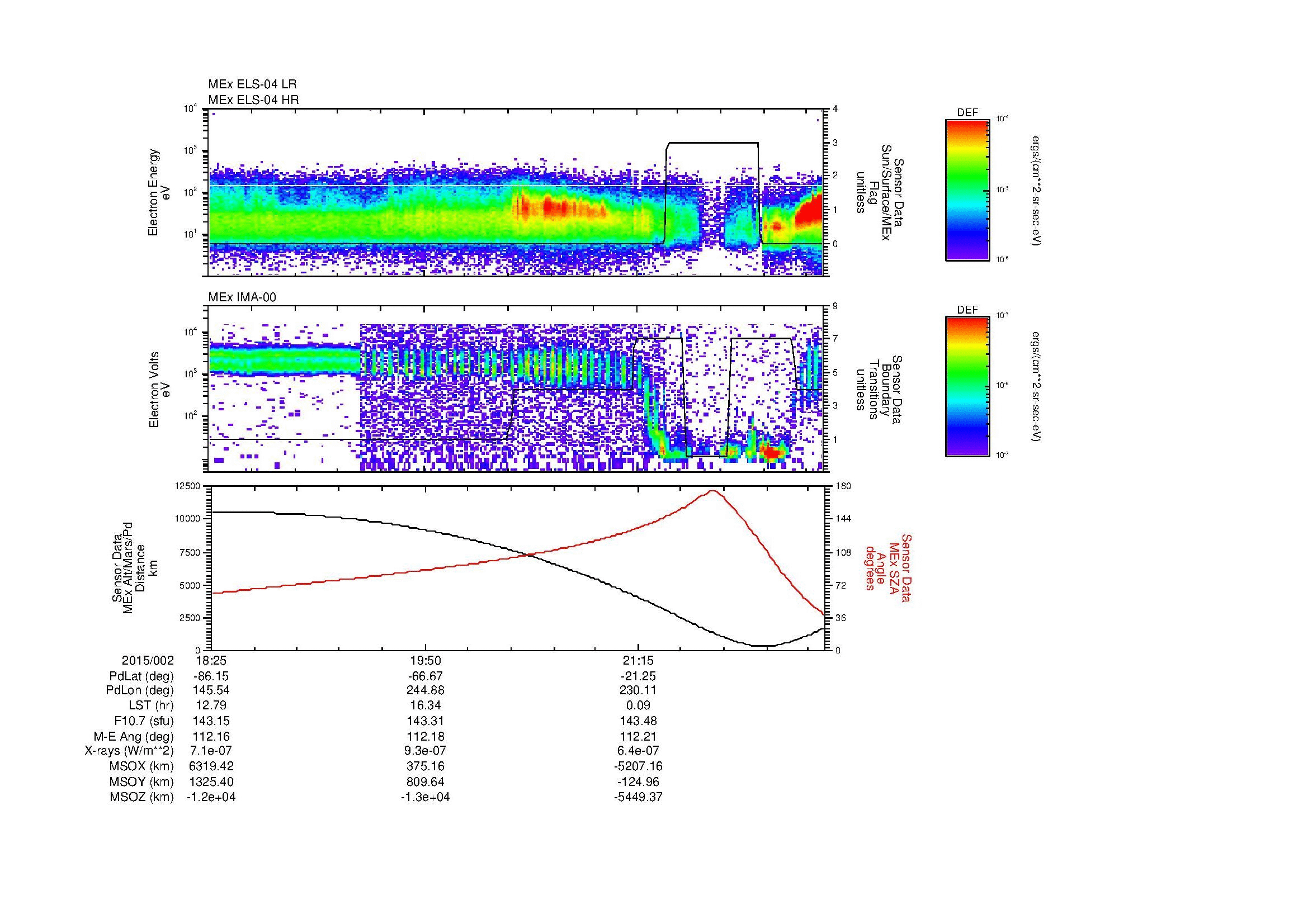Click MSOY value -124.96
Image resolution: width=1308 pixels, height=924 pixels.
coord(638,781)
